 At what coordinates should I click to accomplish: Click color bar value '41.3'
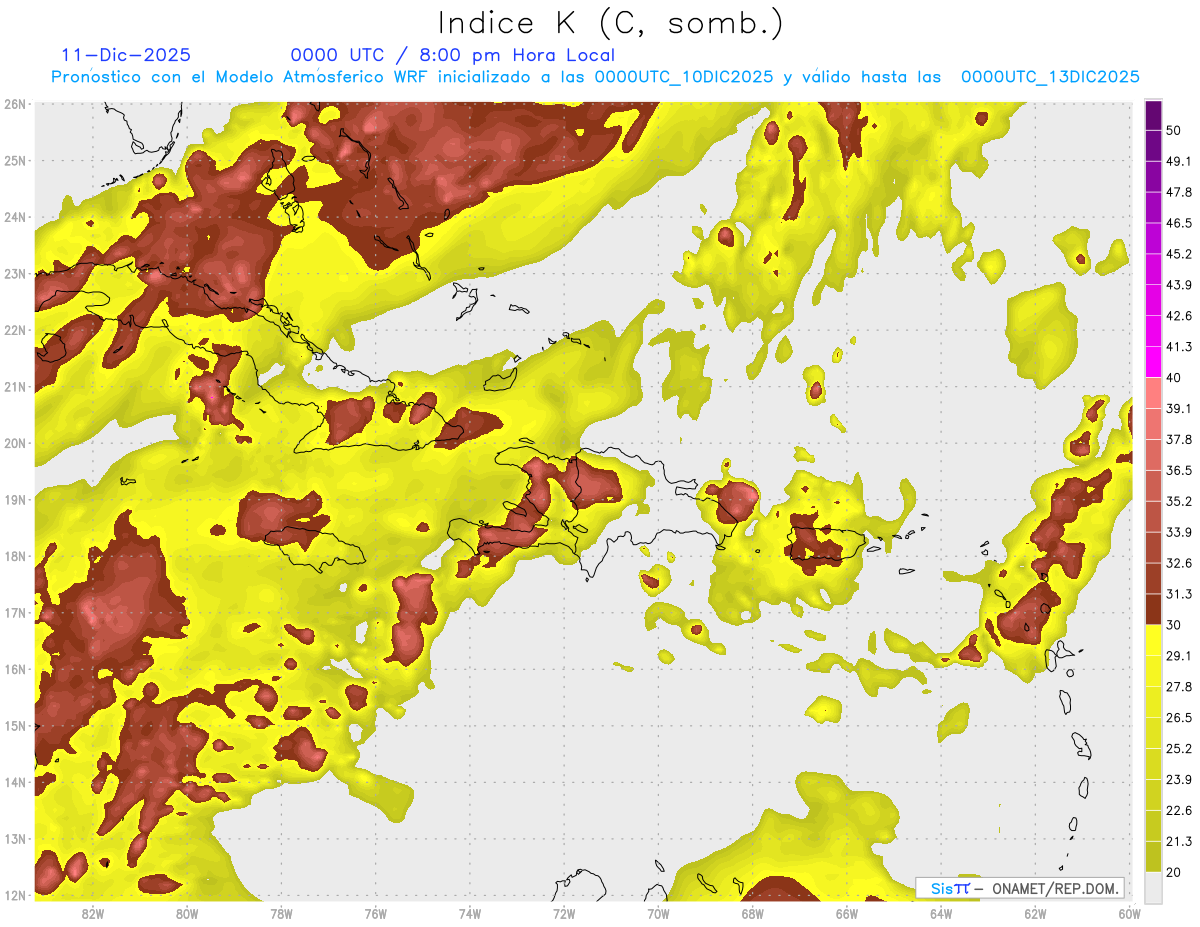(1178, 347)
